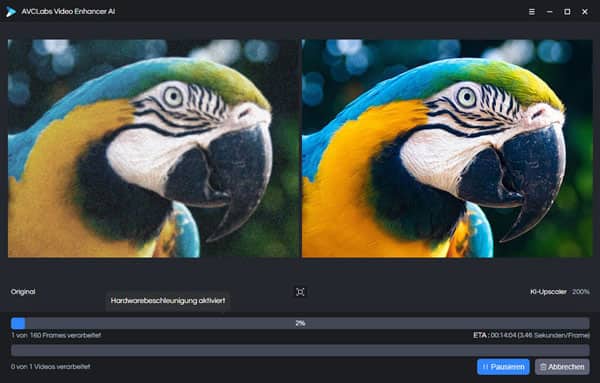
Task: Click the upscaled parrot preview image
Action: [x=447, y=148]
